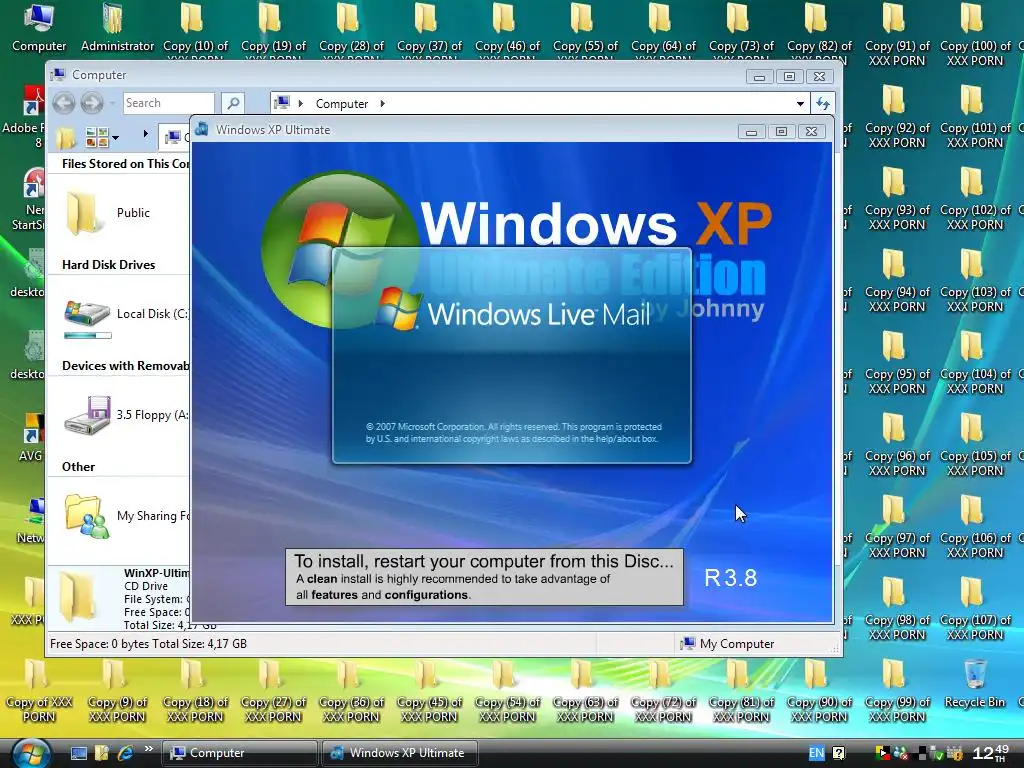This screenshot has height=768, width=1024.
Task: Click the Views thumbnail icon on the toolbar
Action: tap(97, 138)
